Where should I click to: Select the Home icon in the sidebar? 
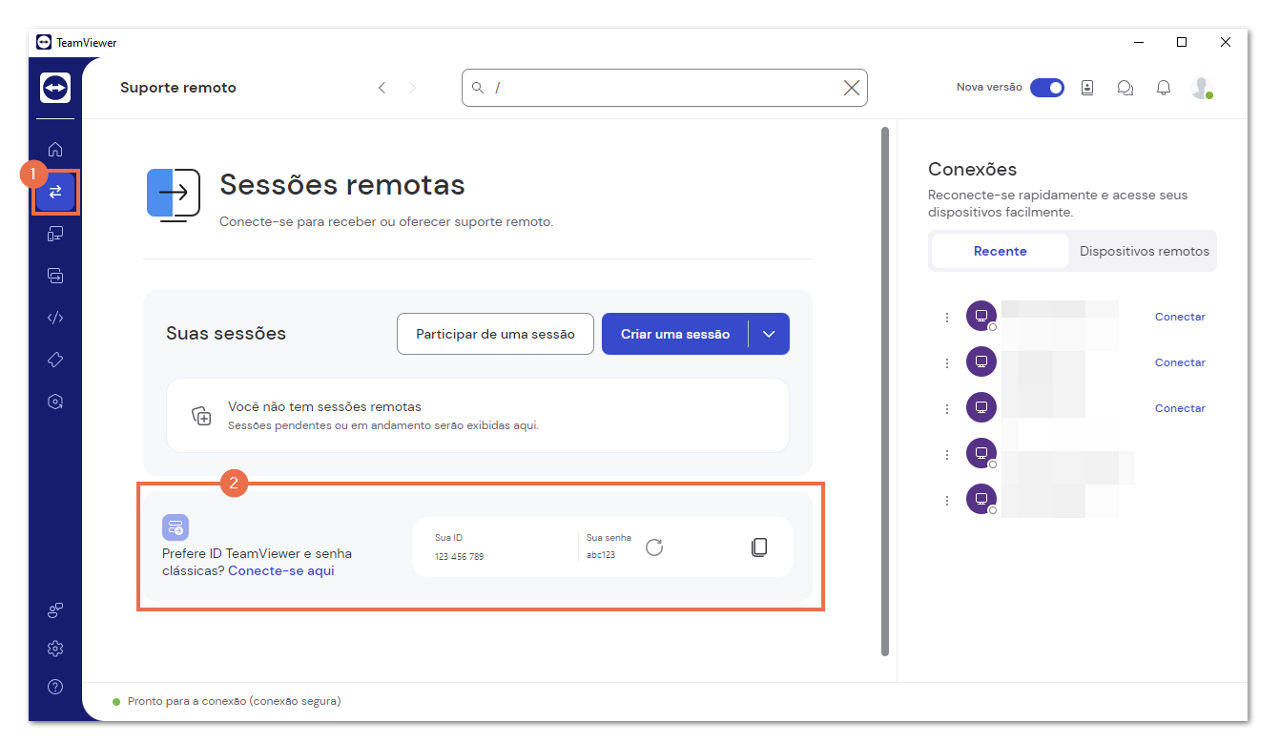pos(55,149)
